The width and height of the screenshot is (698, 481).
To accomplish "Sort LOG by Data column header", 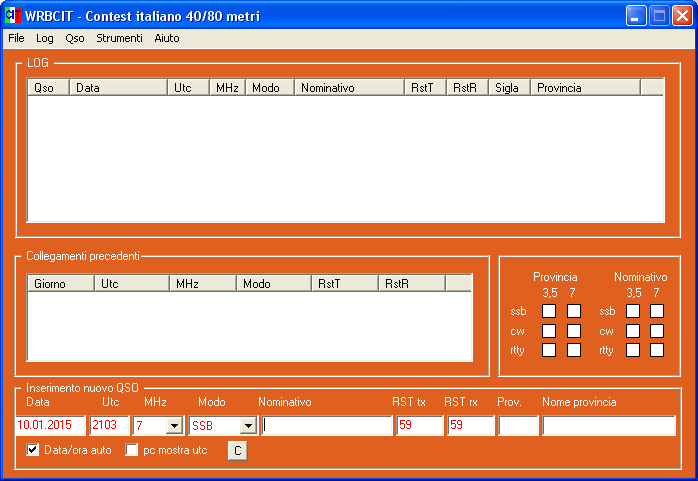I will [x=118, y=87].
